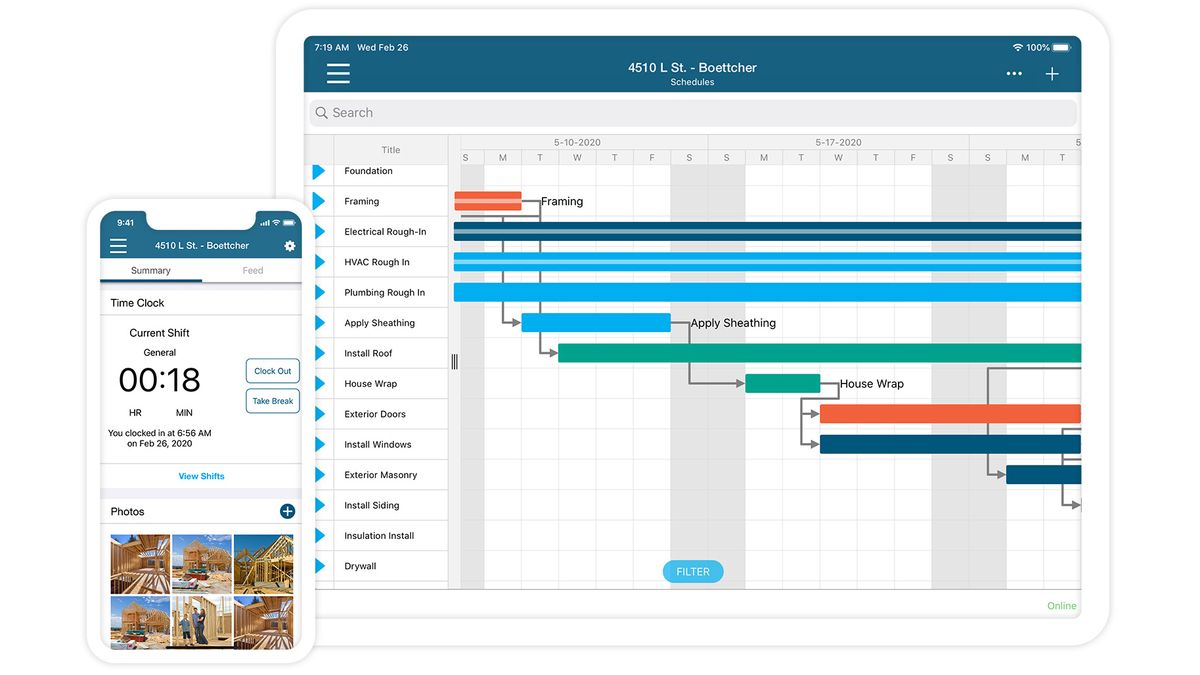The width and height of the screenshot is (1200, 675).
Task: Open the phone's hamburger navigation menu
Action: [x=118, y=245]
